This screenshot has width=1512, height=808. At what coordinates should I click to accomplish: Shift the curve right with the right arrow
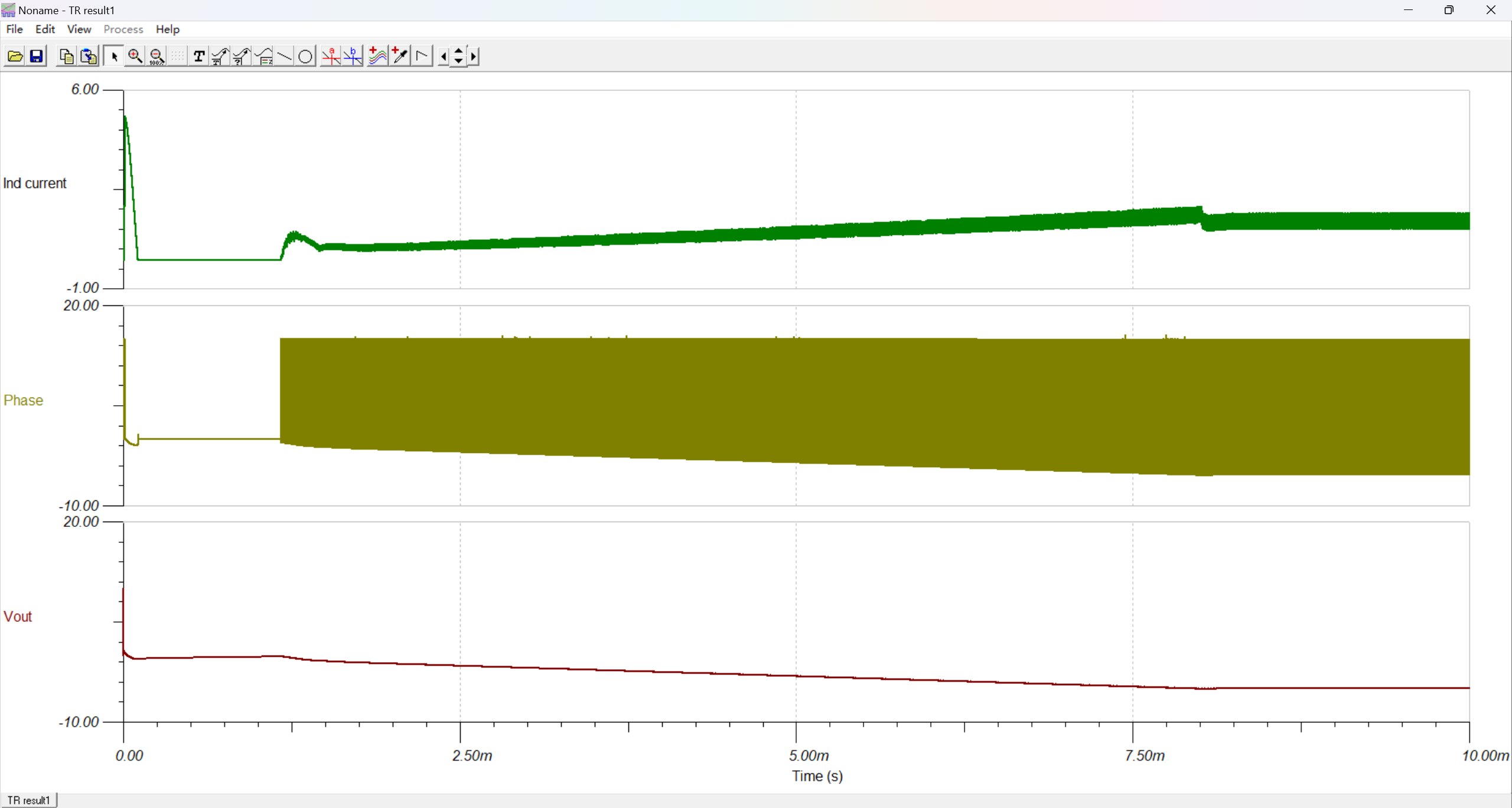pos(473,57)
